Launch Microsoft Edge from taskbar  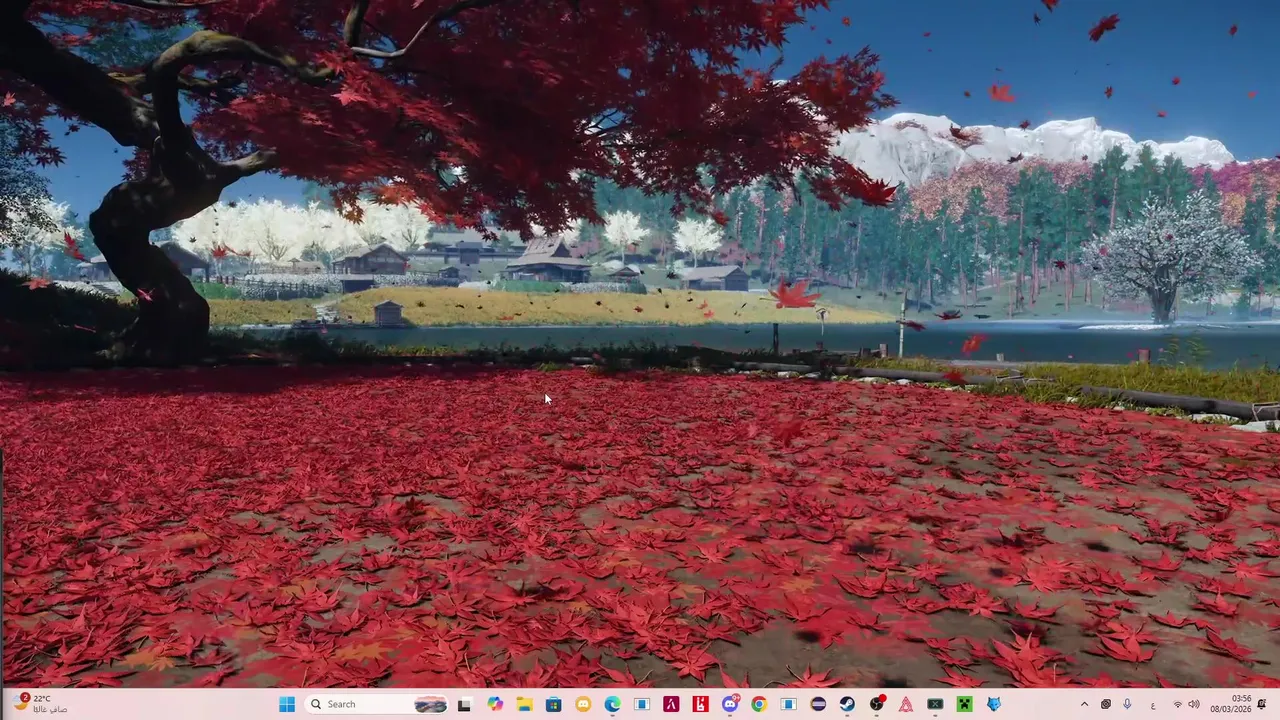(612, 704)
